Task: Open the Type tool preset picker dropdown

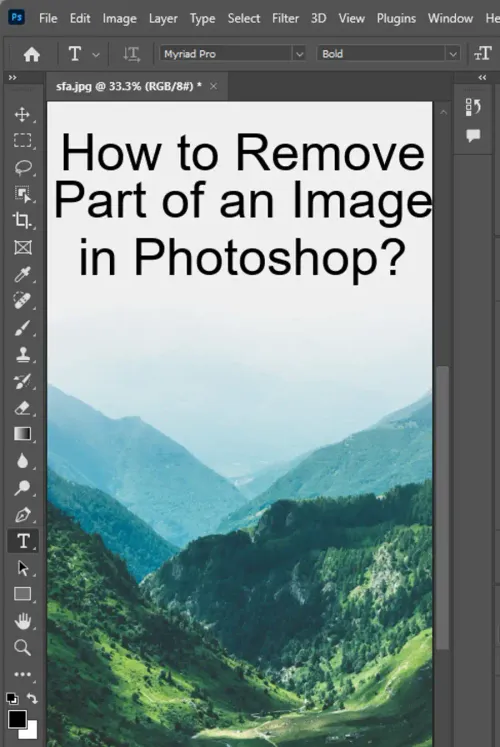Action: coord(96,54)
